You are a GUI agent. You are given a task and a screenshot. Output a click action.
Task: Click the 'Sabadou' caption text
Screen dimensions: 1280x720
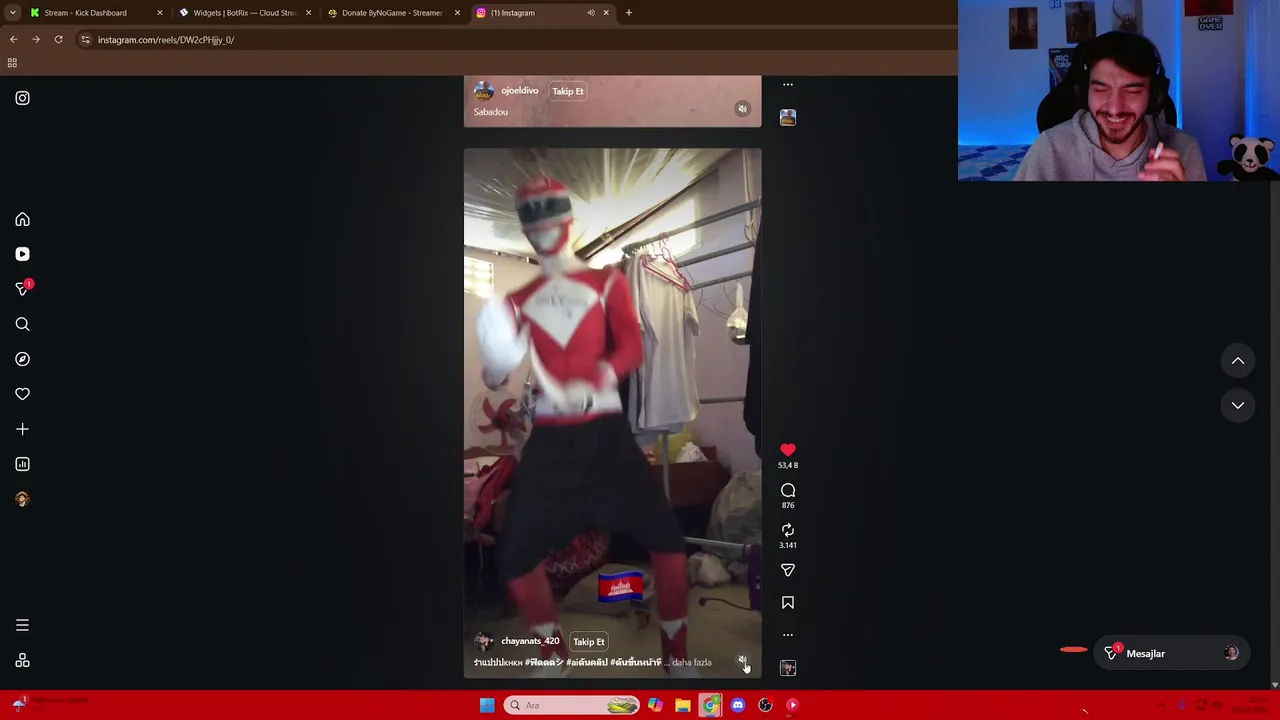491,112
